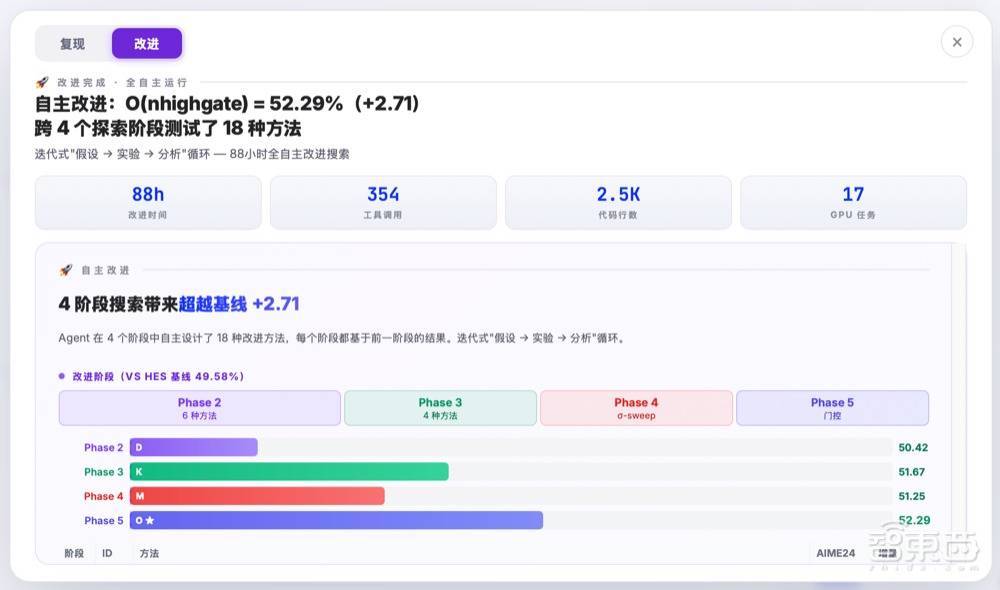Click the 方法 column header
Image resolution: width=1000 pixels, height=590 pixels.
pos(149,554)
